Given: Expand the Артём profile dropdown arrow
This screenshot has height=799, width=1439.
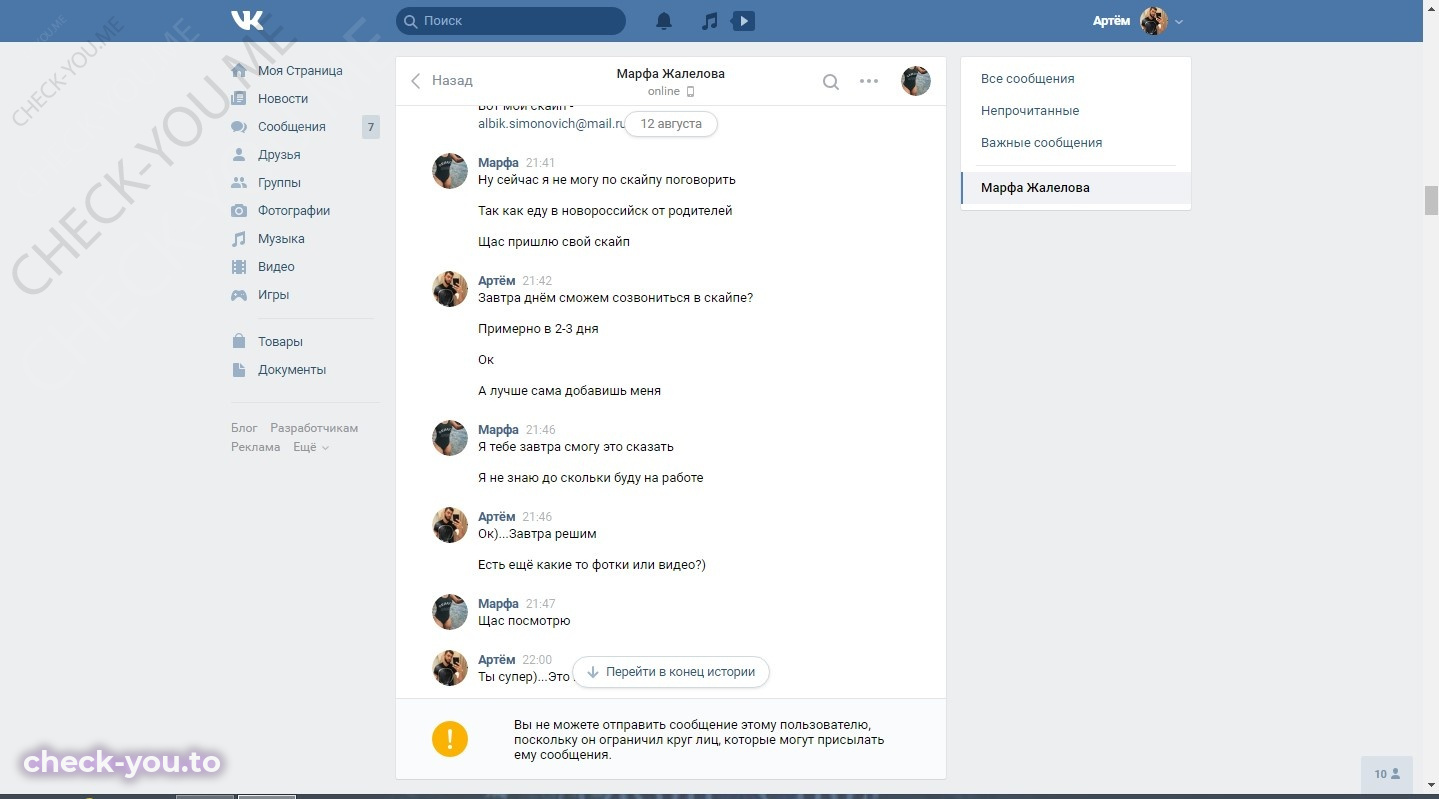Looking at the screenshot, I should pos(1179,22).
